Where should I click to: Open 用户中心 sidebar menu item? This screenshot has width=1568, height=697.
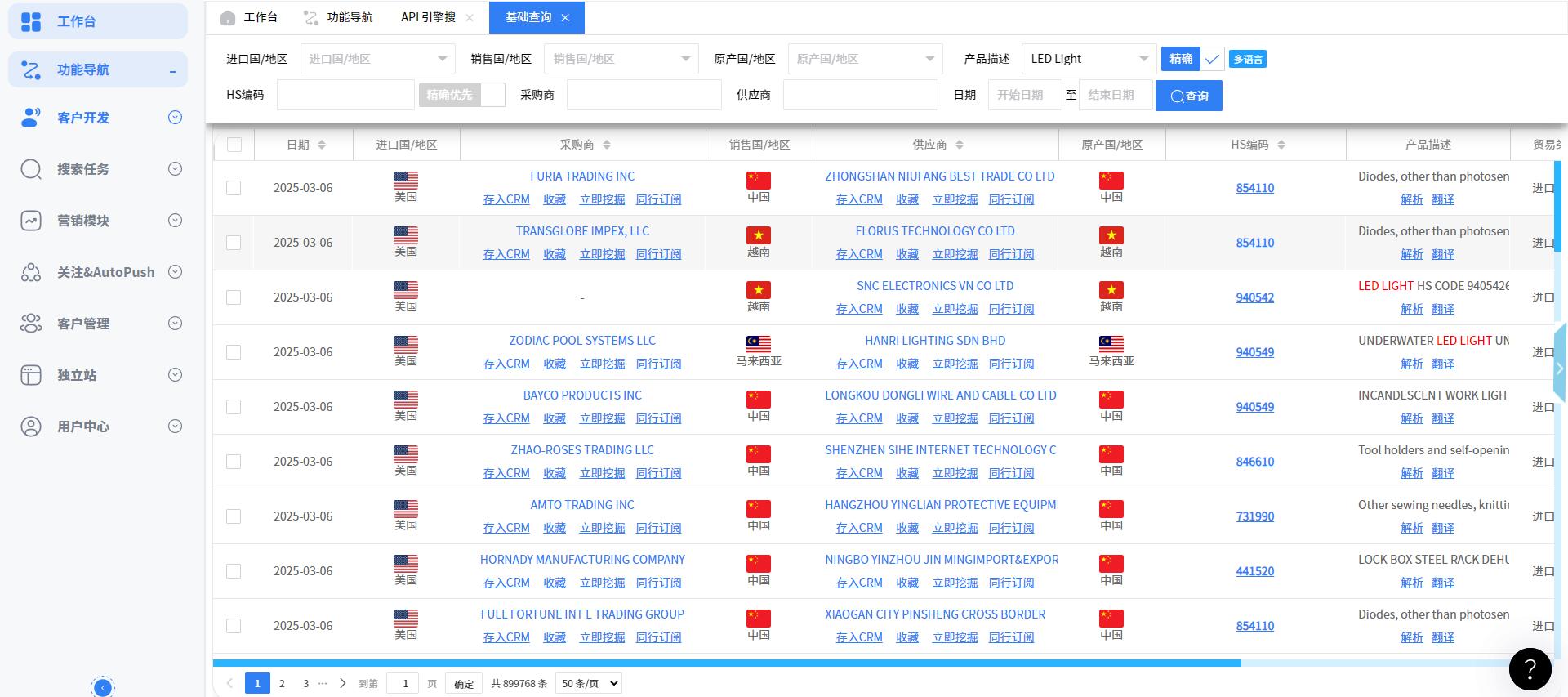point(98,427)
